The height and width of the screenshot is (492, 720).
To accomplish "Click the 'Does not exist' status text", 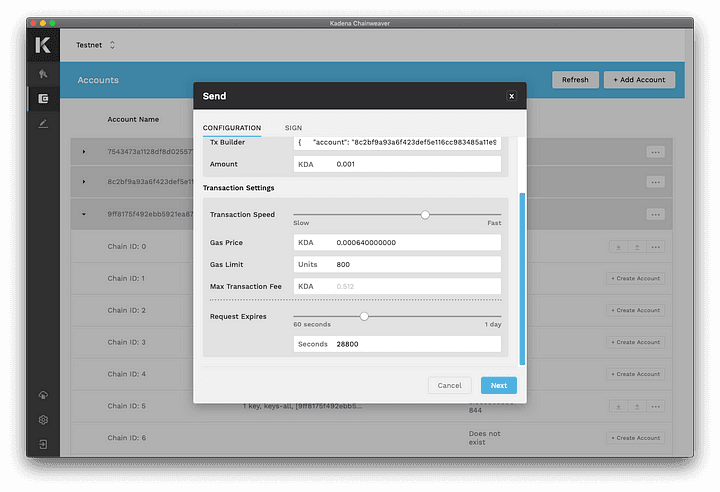I will click(x=484, y=438).
